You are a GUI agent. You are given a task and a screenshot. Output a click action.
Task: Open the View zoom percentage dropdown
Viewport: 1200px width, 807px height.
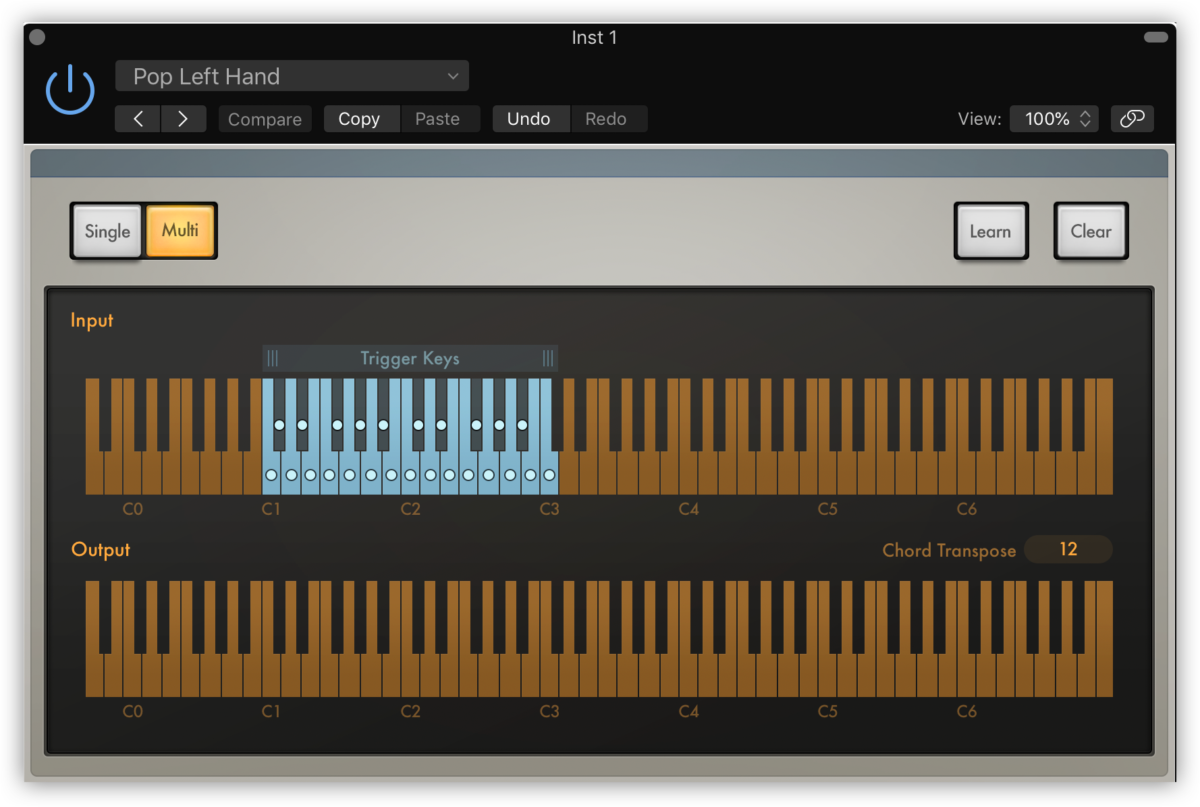click(1053, 118)
